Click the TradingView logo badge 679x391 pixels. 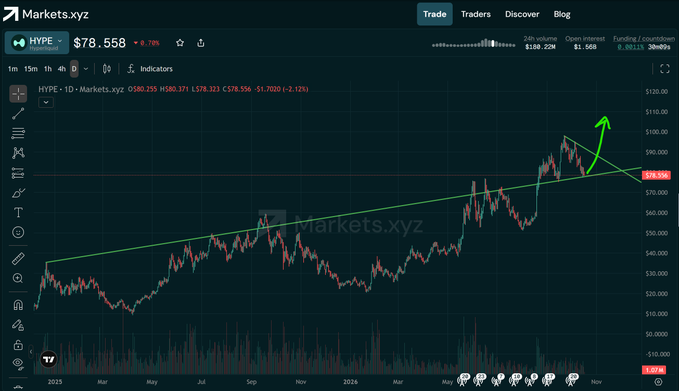(48, 359)
